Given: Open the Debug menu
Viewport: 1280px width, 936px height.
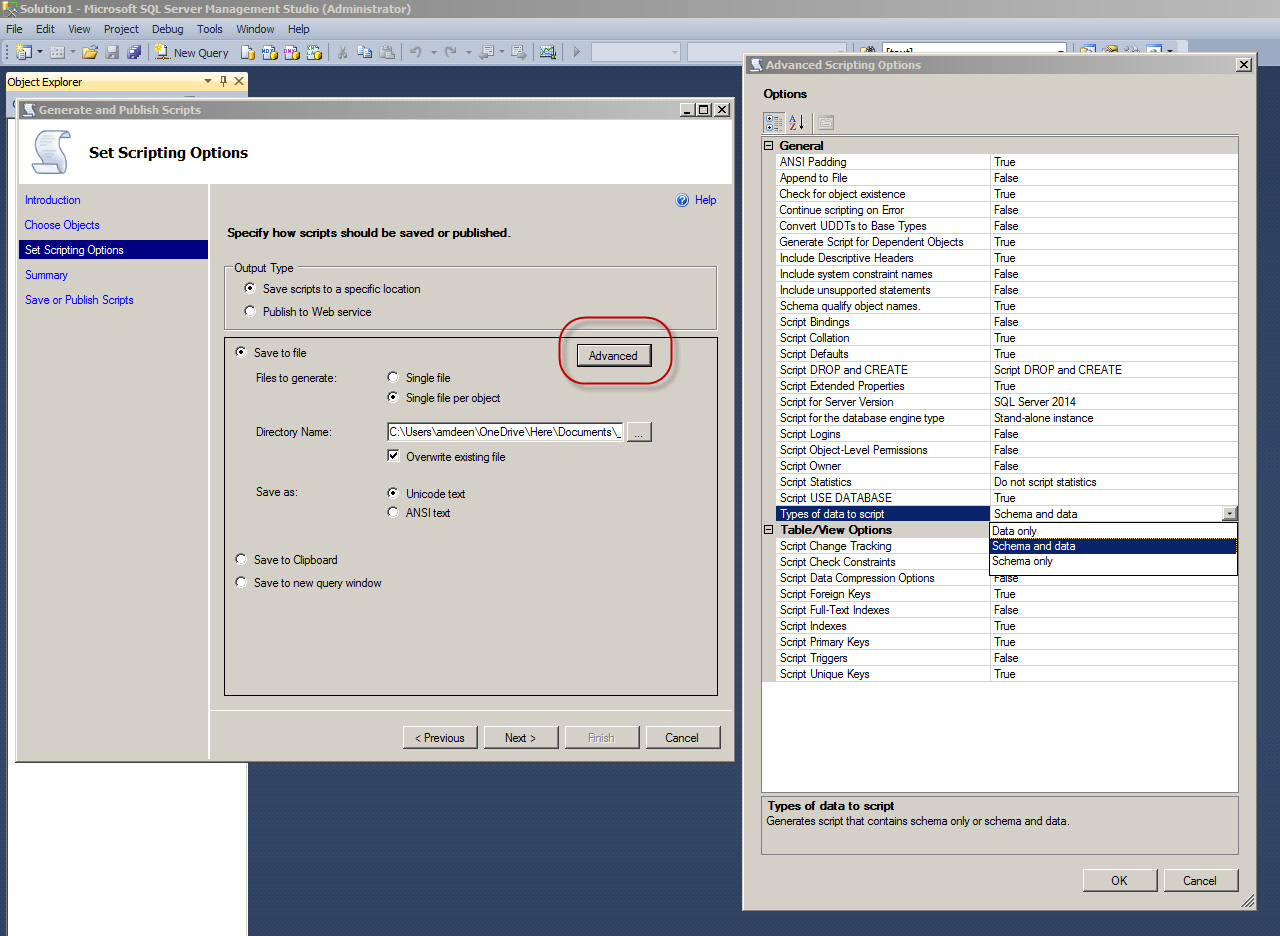Looking at the screenshot, I should [x=168, y=29].
